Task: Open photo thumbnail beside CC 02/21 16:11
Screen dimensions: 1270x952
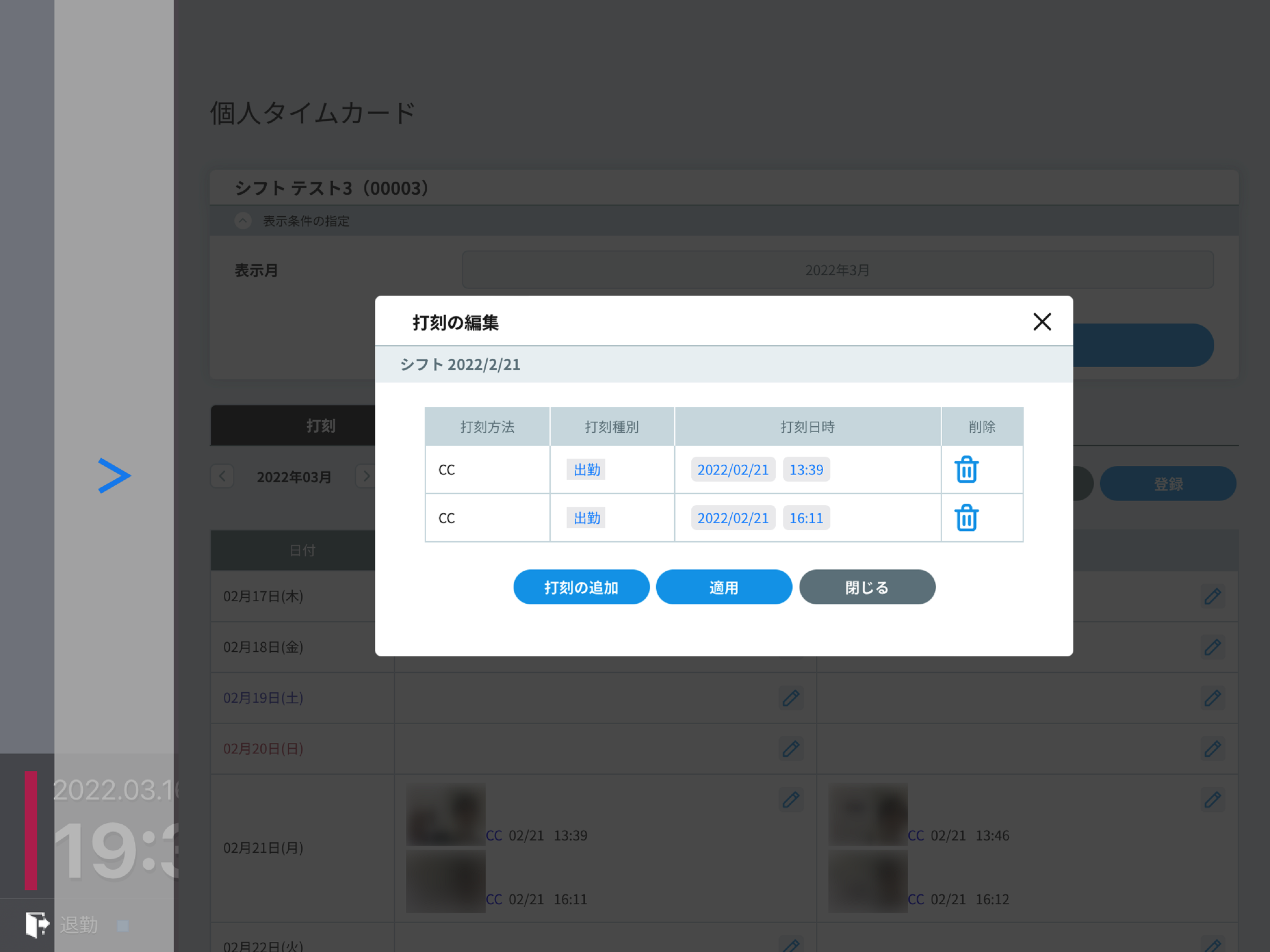Action: pos(445,881)
